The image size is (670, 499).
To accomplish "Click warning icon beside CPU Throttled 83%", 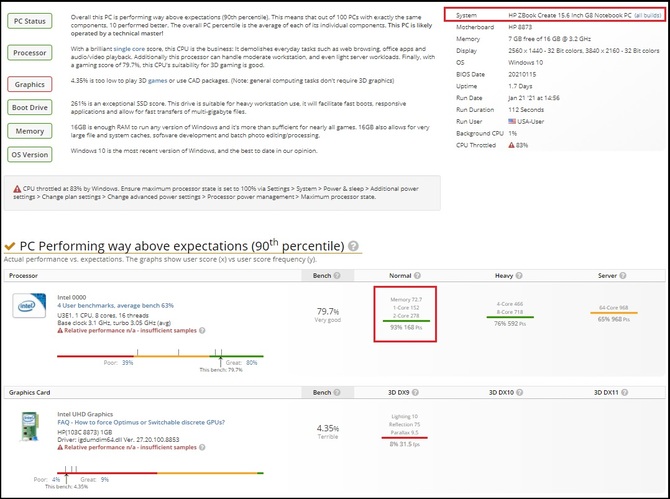I will 511,145.
